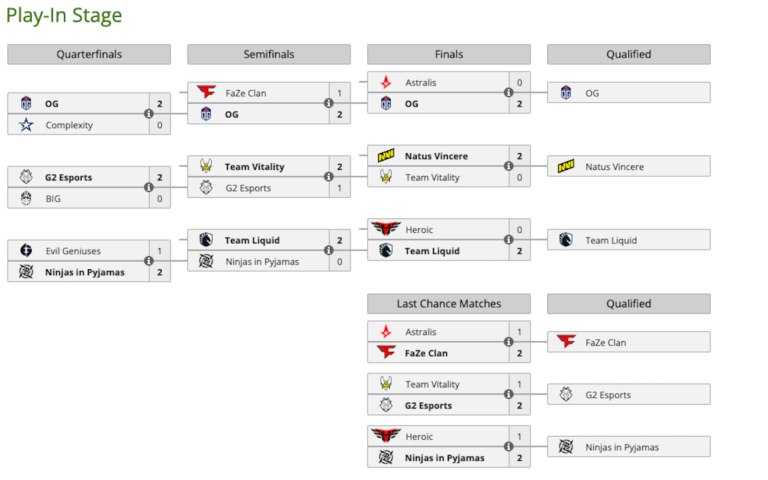
Task: Click the Complexity star logo
Action: pyautogui.click(x=26, y=125)
